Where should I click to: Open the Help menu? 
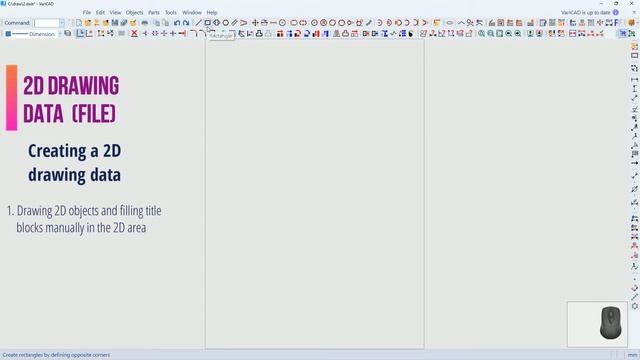[x=211, y=13]
